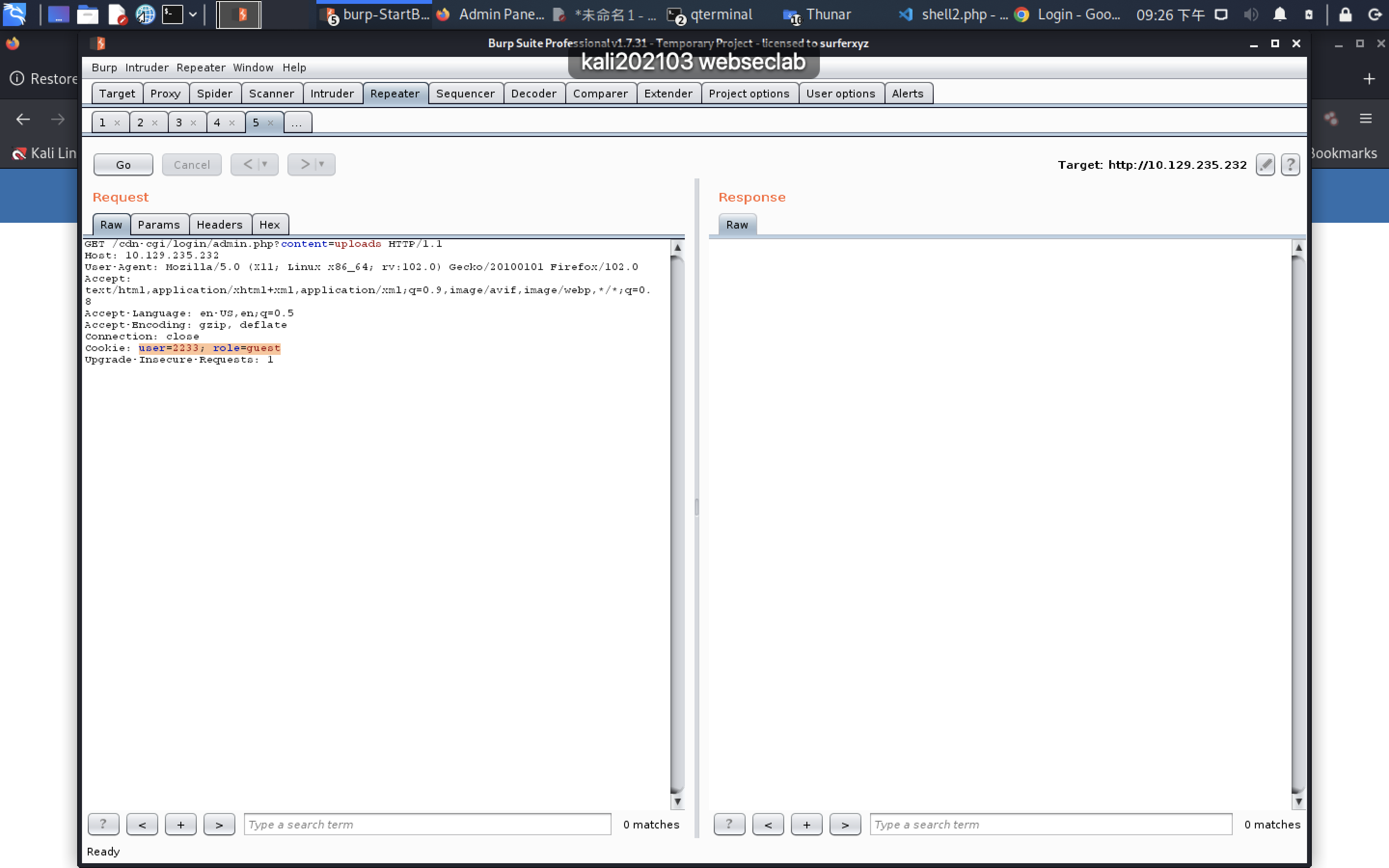Select the Headers request view tab
Image resolution: width=1389 pixels, height=868 pixels.
[220, 224]
